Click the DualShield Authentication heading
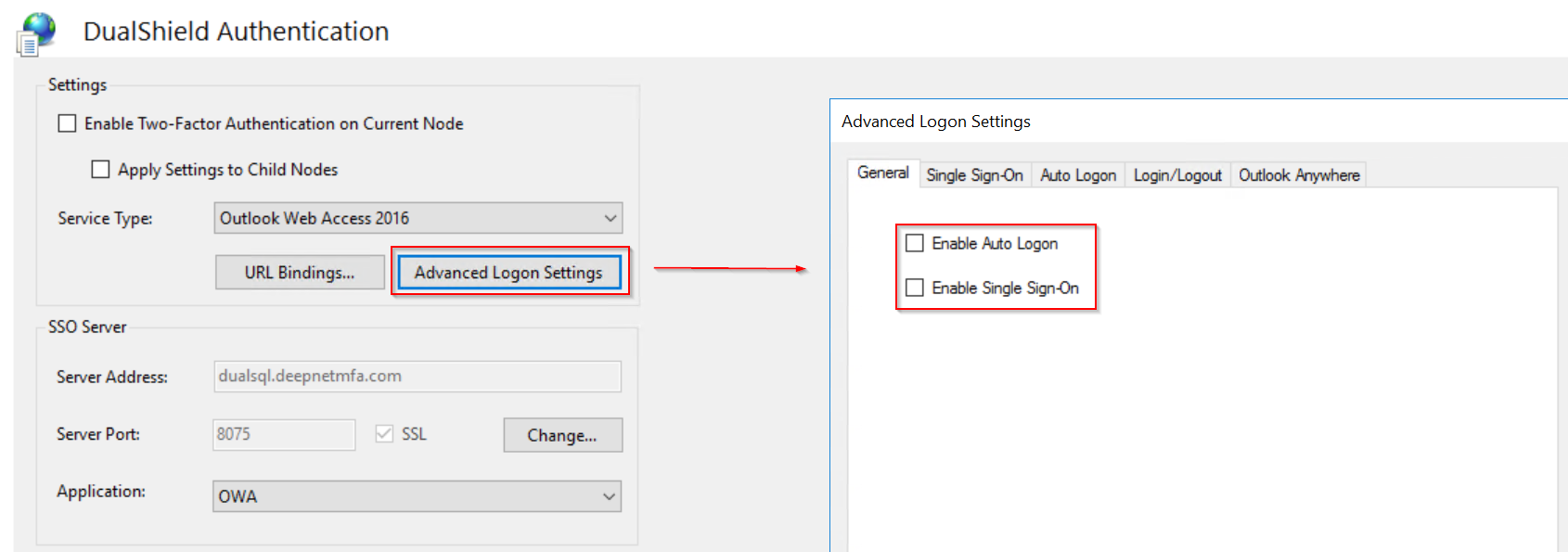Screen dimensions: 1568x552 coord(236,32)
